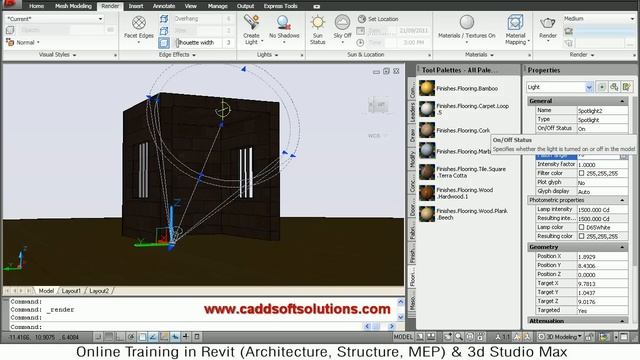Collapse the General section in Properties
The width and height of the screenshot is (640, 360).
[x=622, y=101]
